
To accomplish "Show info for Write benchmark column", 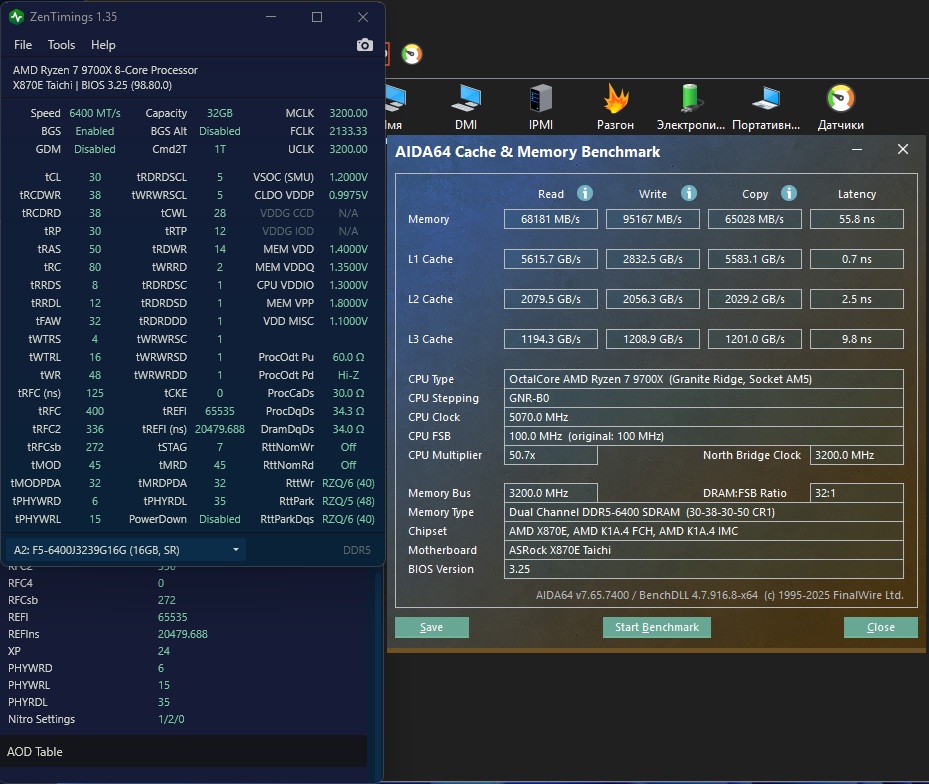I will click(x=688, y=193).
